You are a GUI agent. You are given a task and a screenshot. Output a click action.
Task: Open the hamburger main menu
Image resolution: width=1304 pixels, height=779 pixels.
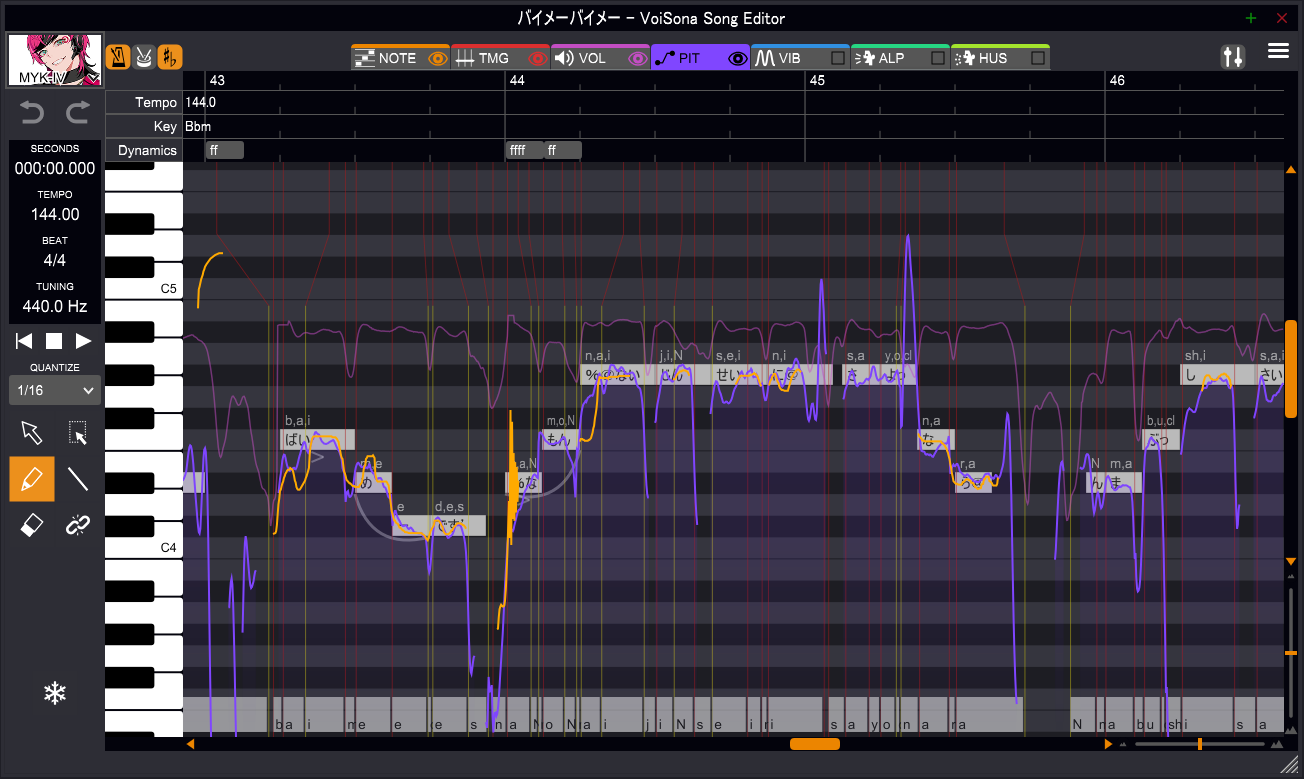[1278, 51]
